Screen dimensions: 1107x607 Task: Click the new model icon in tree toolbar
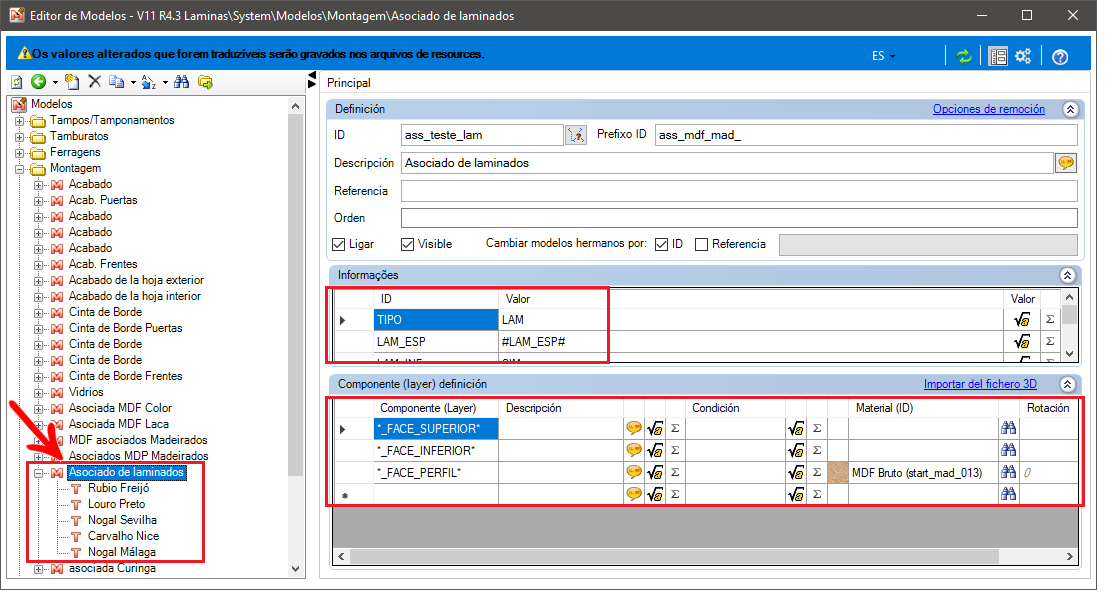(x=71, y=82)
